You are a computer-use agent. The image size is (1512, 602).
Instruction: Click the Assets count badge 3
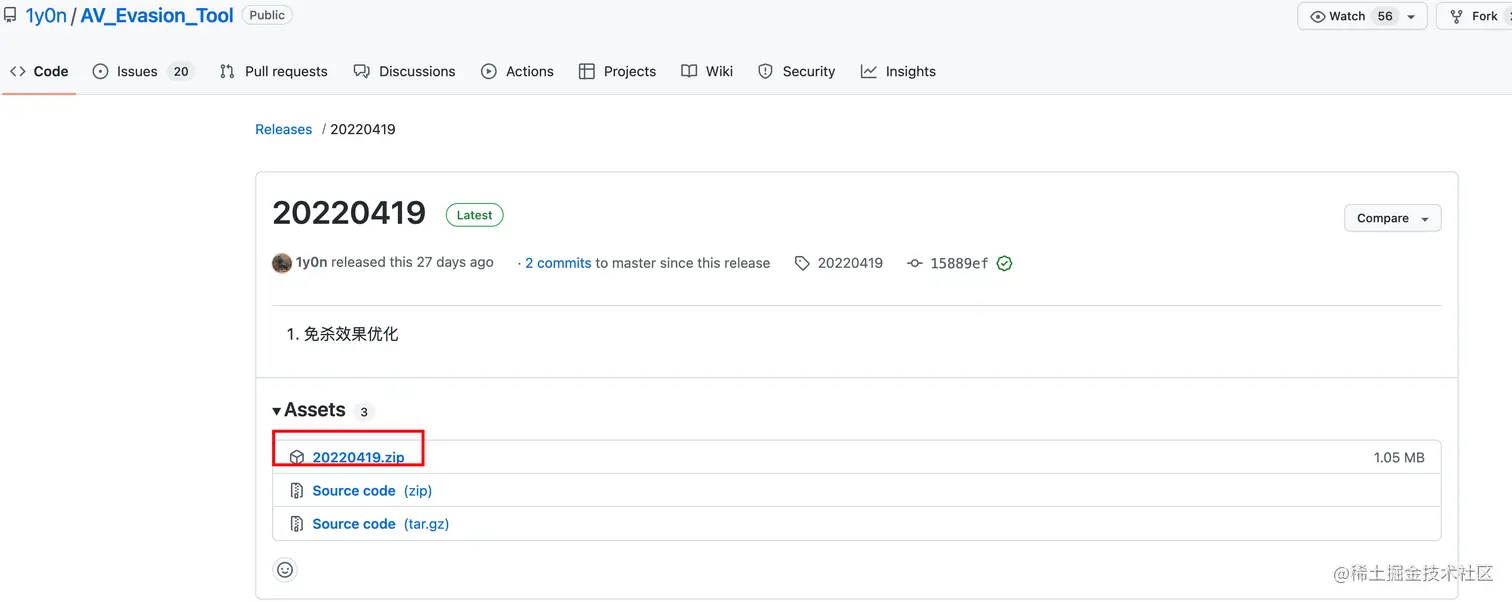tap(364, 411)
